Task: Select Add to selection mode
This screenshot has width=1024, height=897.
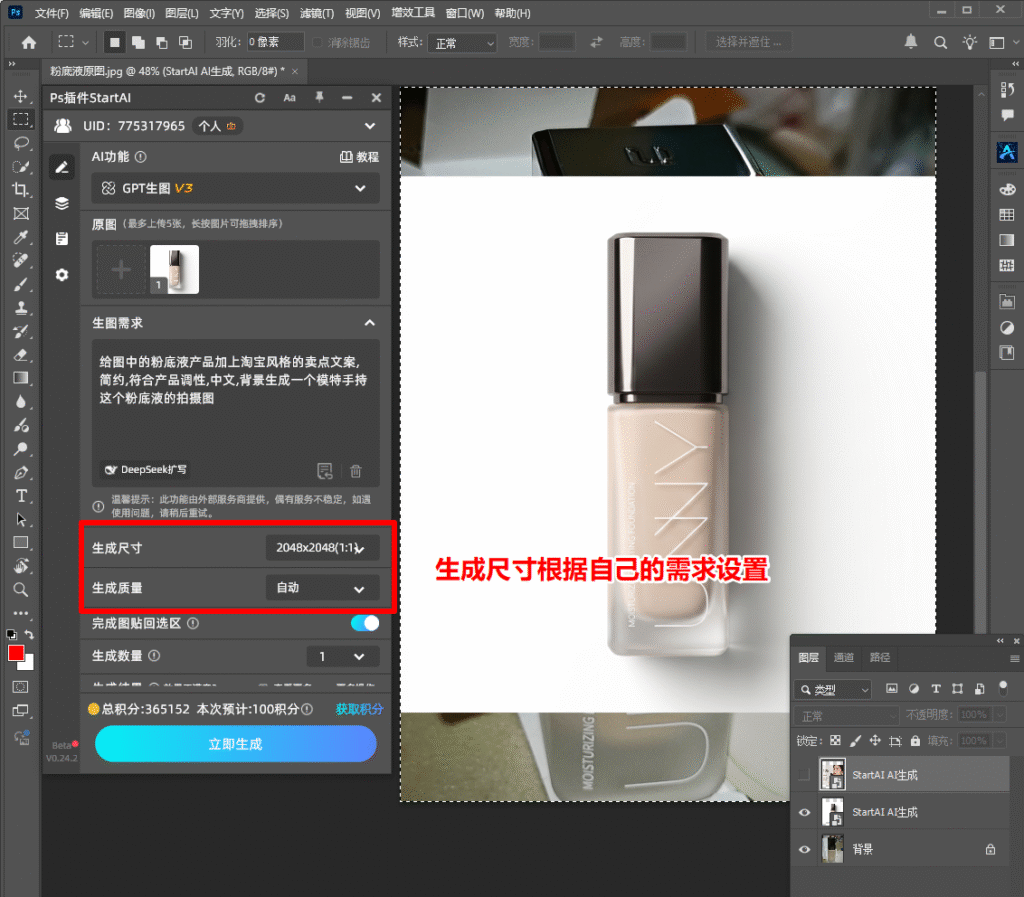Action: coord(138,42)
